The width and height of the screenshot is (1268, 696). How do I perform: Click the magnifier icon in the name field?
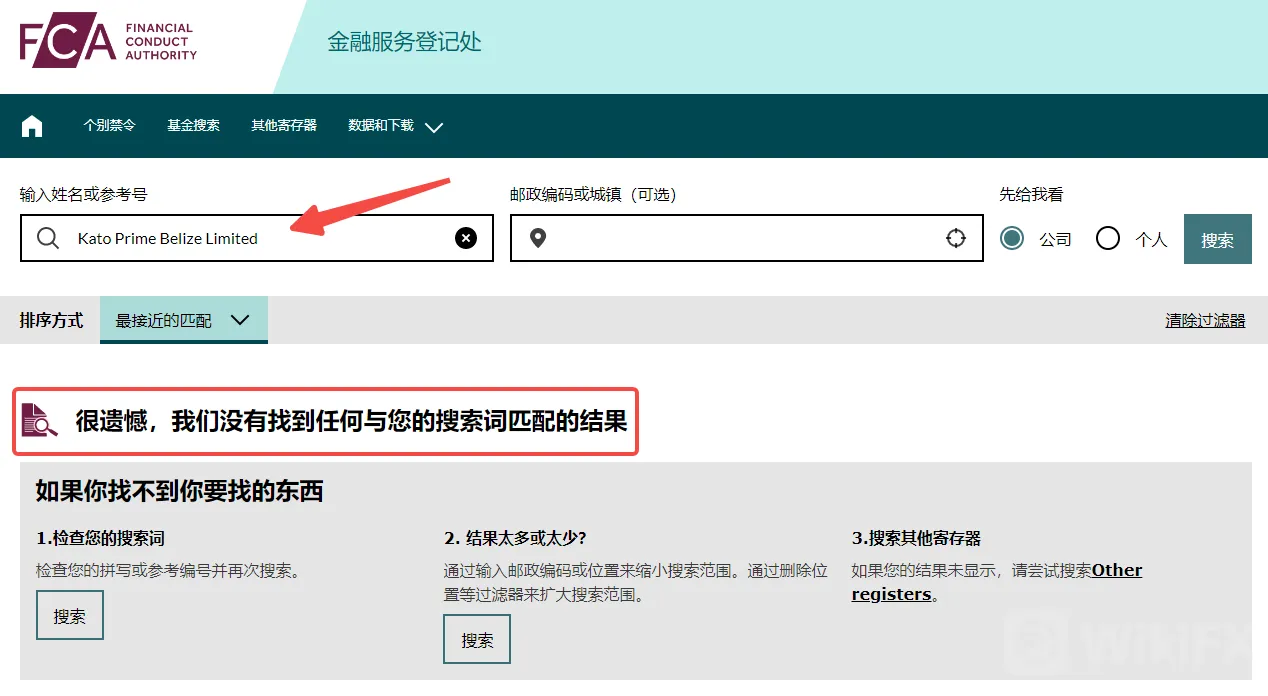coord(47,238)
